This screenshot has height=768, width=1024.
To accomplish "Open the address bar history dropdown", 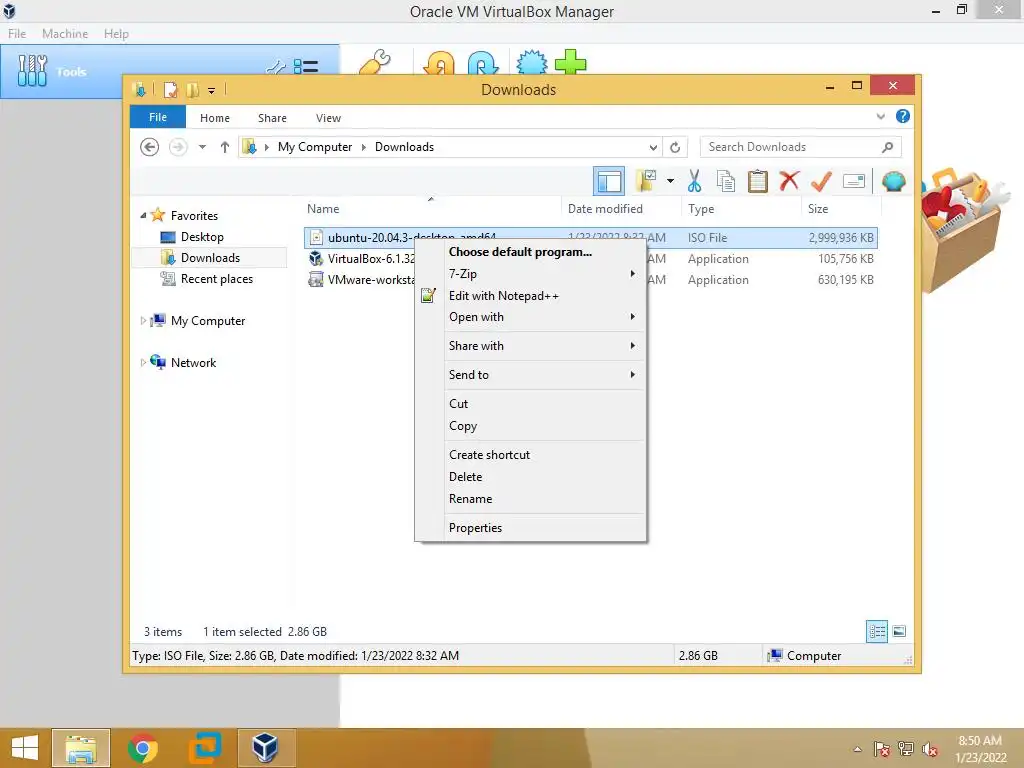I will point(653,148).
